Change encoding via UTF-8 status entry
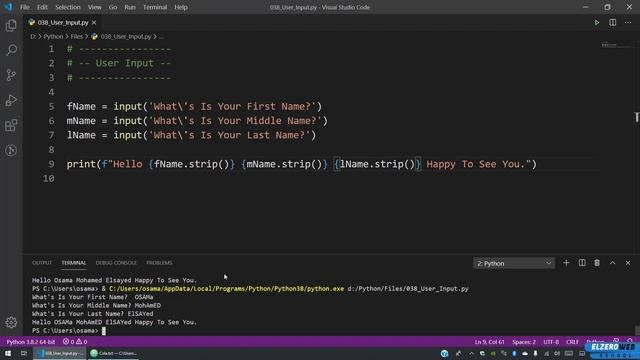This screenshot has height=360, width=640. (551, 342)
